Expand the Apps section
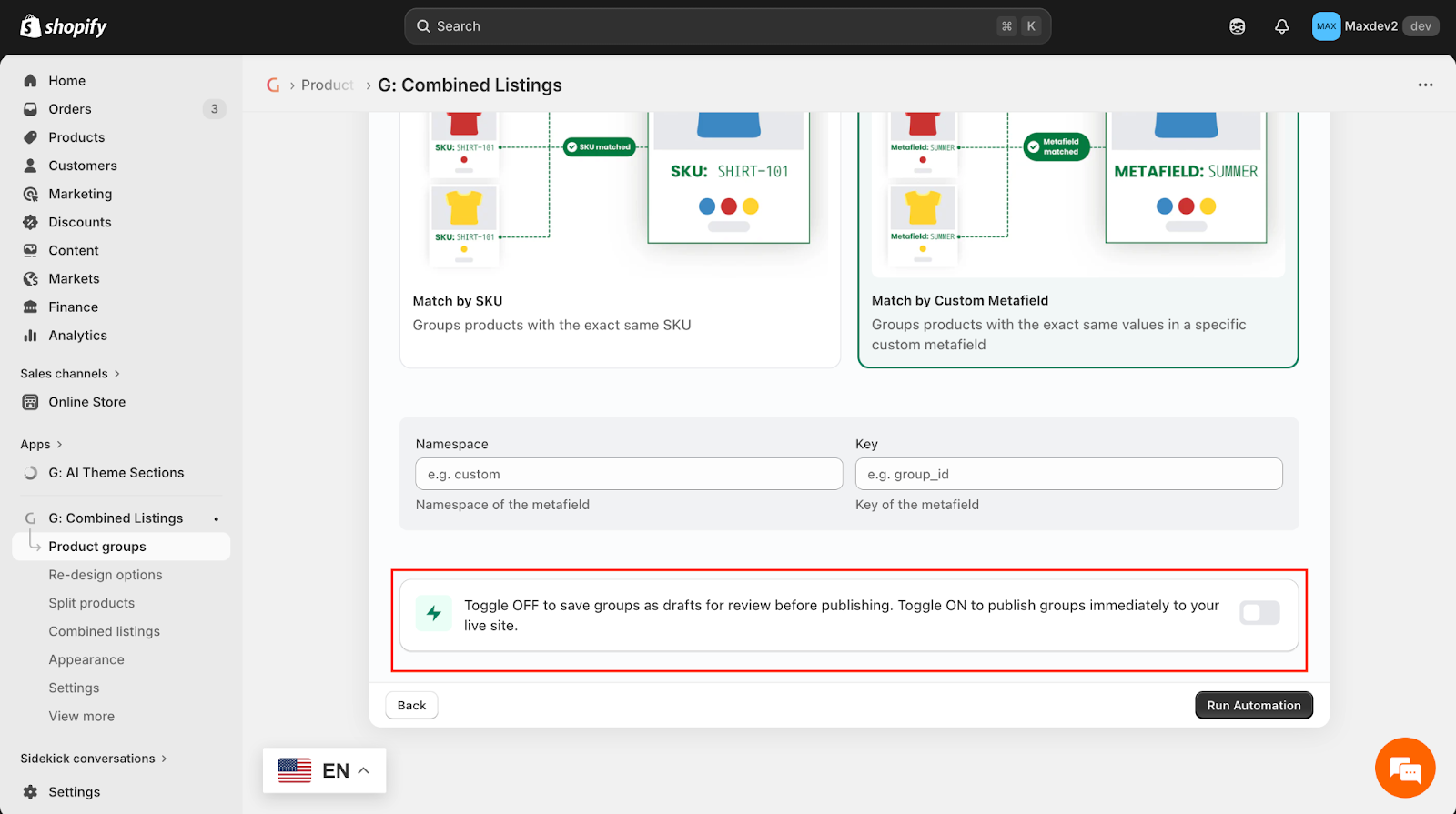The image size is (1456, 814). [41, 445]
